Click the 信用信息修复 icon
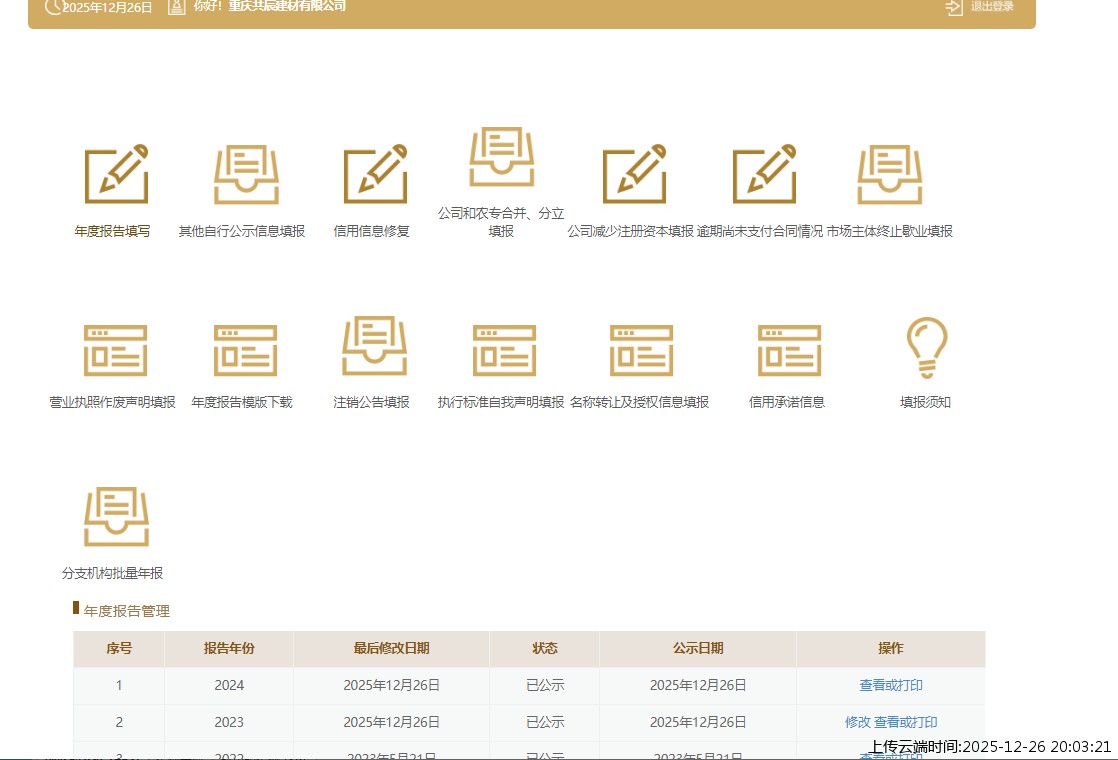1118x760 pixels. pos(375,176)
